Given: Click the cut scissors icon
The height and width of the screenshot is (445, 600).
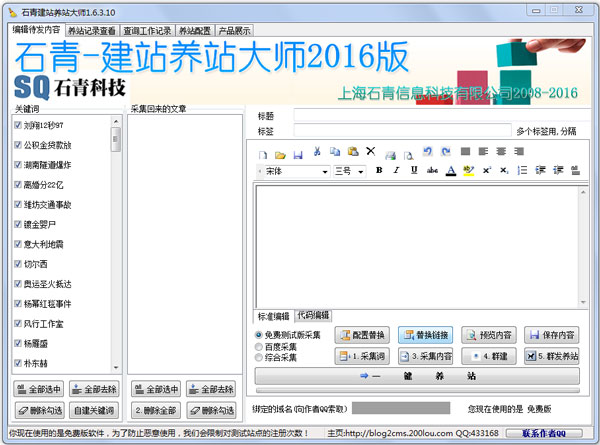Looking at the screenshot, I should (317, 152).
